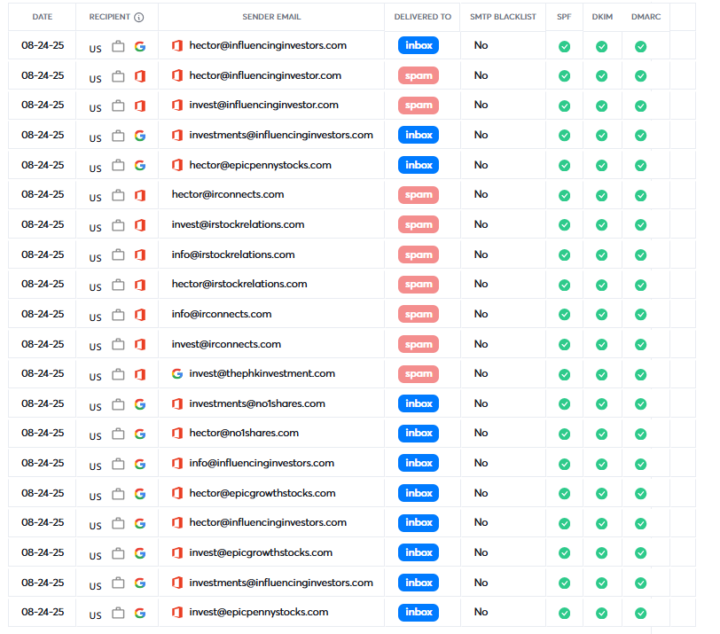720x634 pixels.
Task: Click the DKIM column header
Action: pos(602,17)
